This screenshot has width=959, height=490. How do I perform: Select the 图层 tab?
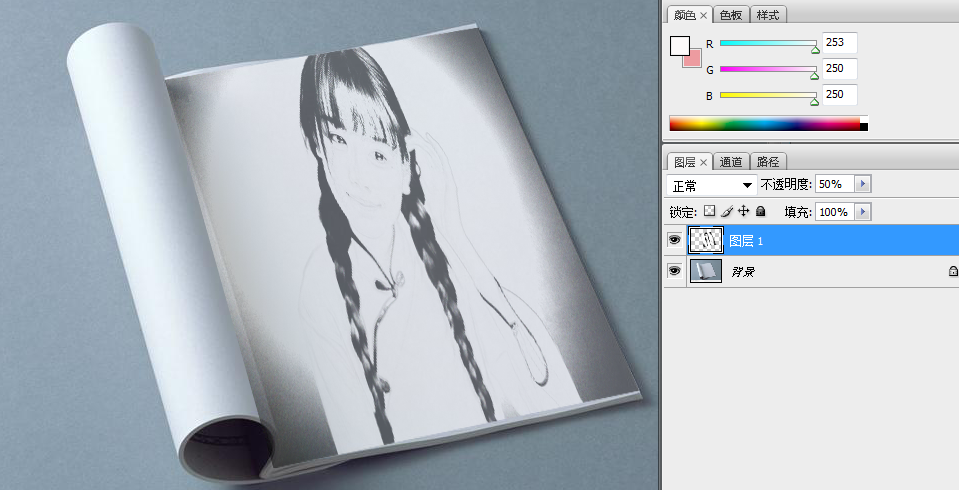[684, 161]
